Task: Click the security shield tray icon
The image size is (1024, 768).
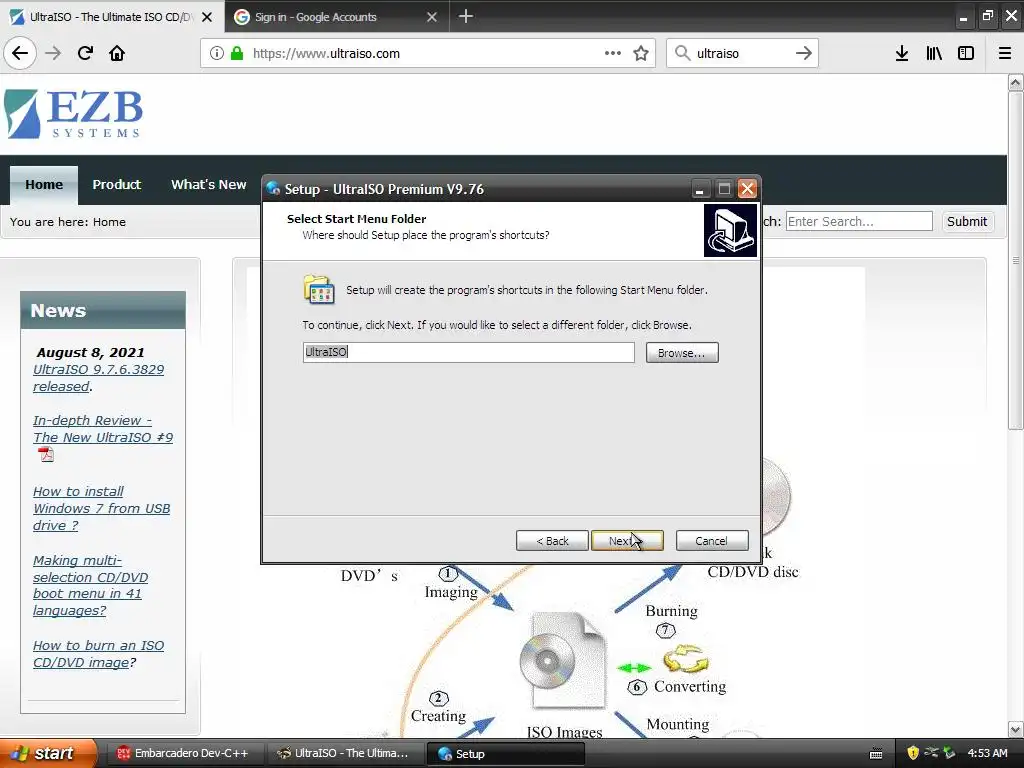Action: pos(913,753)
